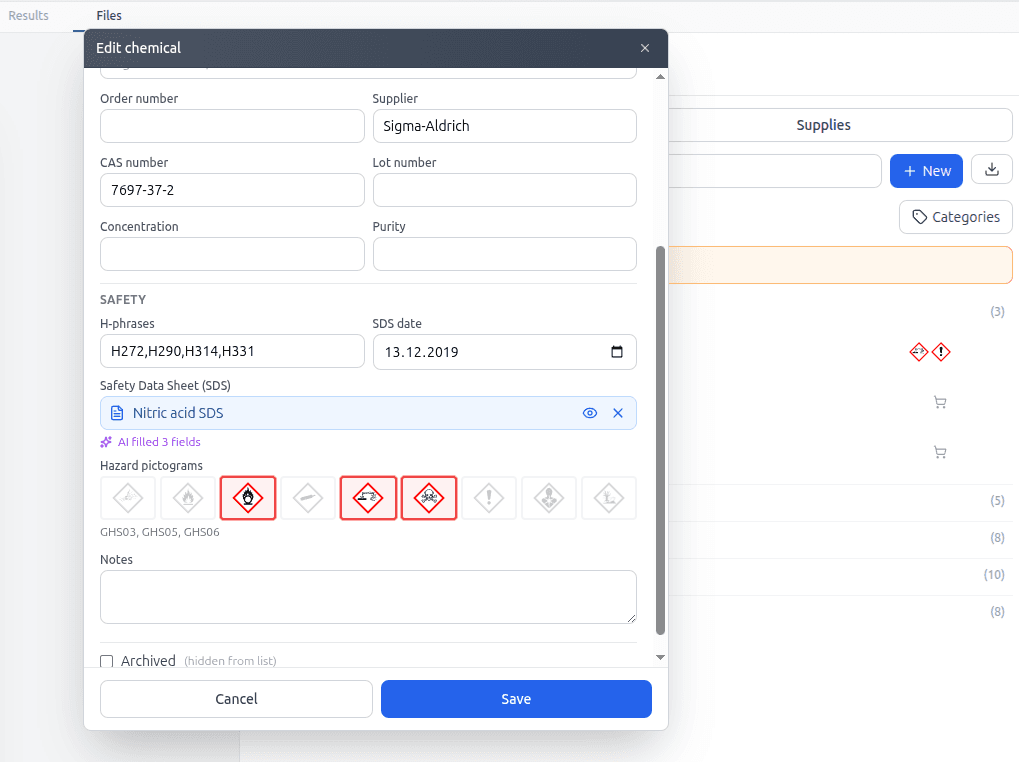Toggle the GHS02 flammable pictogram
This screenshot has height=762, width=1019.
188,498
